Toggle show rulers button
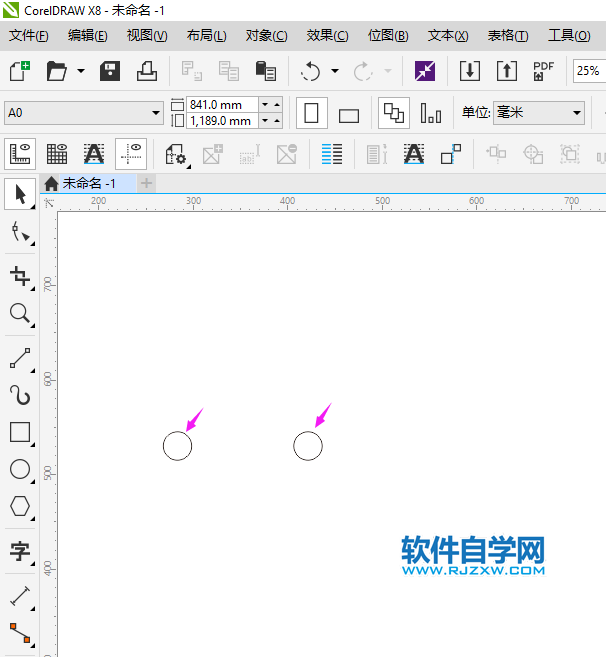This screenshot has width=606, height=657. (20, 154)
